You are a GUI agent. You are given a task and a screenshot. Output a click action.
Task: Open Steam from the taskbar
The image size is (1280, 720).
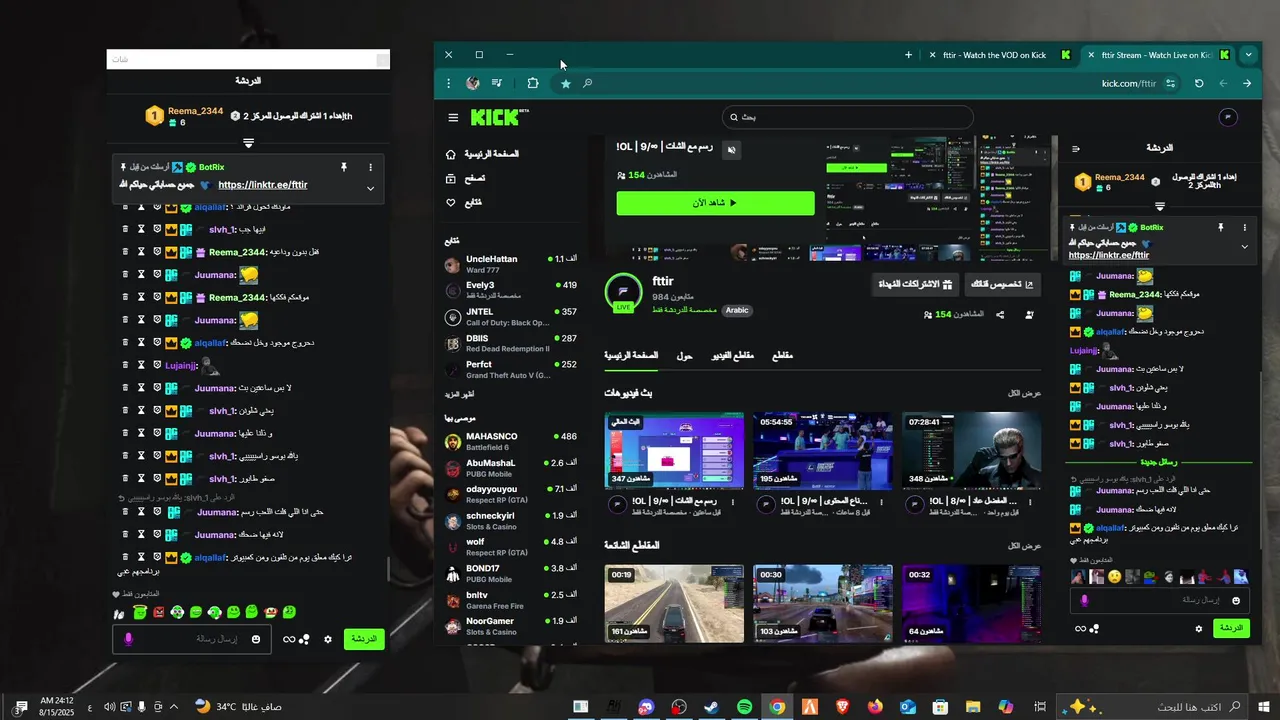(x=712, y=707)
